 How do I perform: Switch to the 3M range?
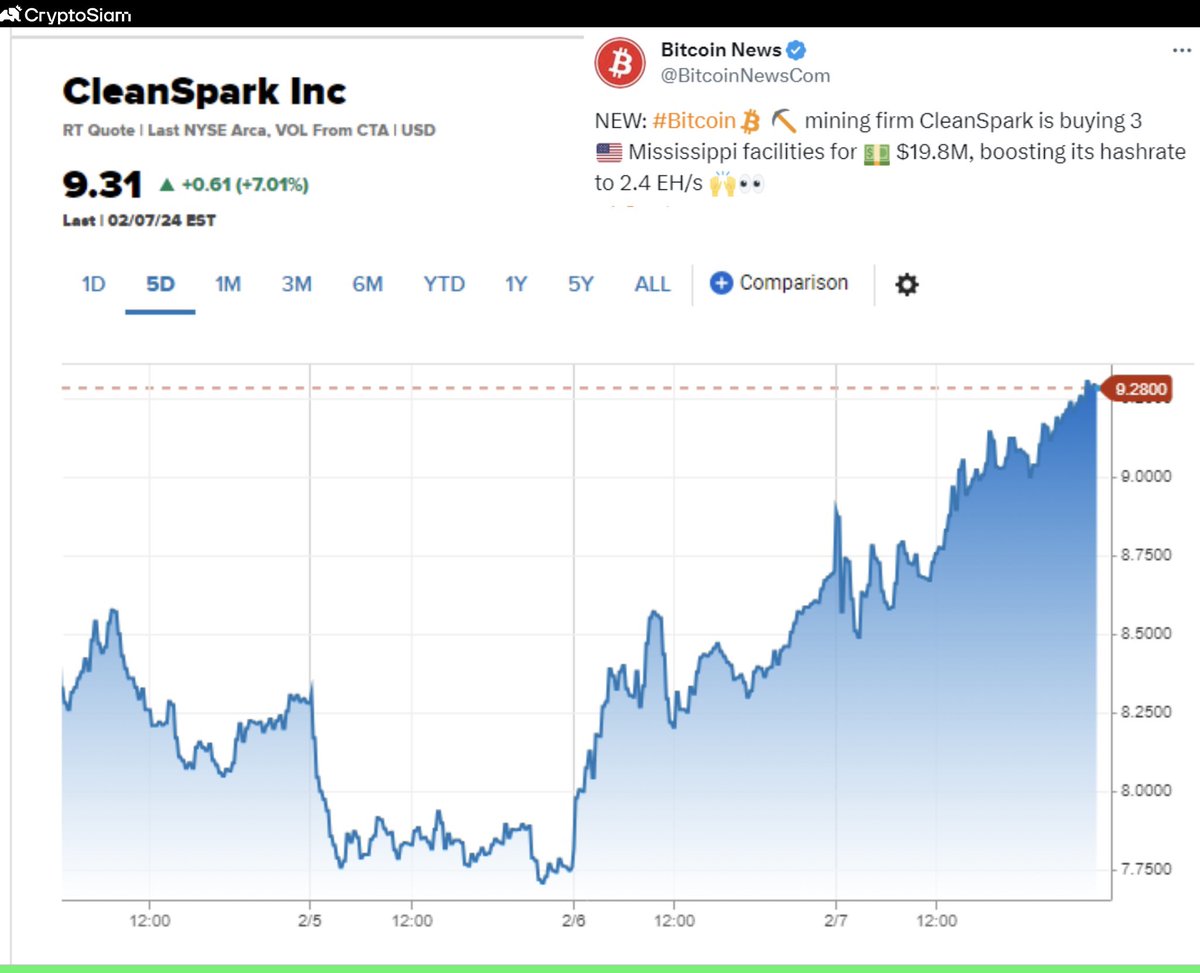(x=297, y=284)
